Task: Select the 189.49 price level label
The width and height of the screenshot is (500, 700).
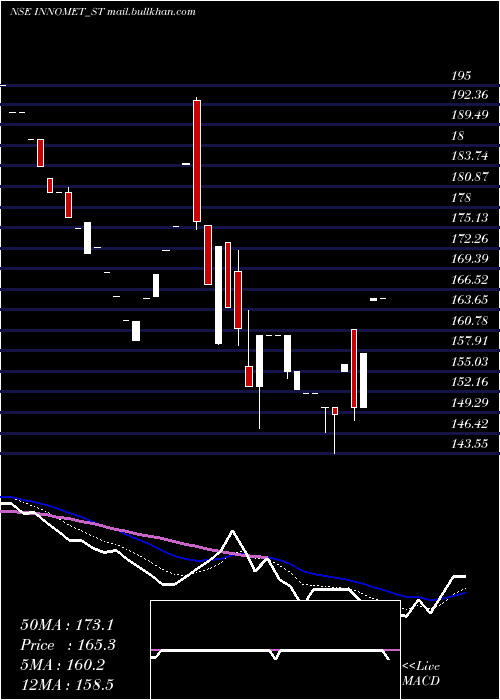Action: click(x=470, y=115)
